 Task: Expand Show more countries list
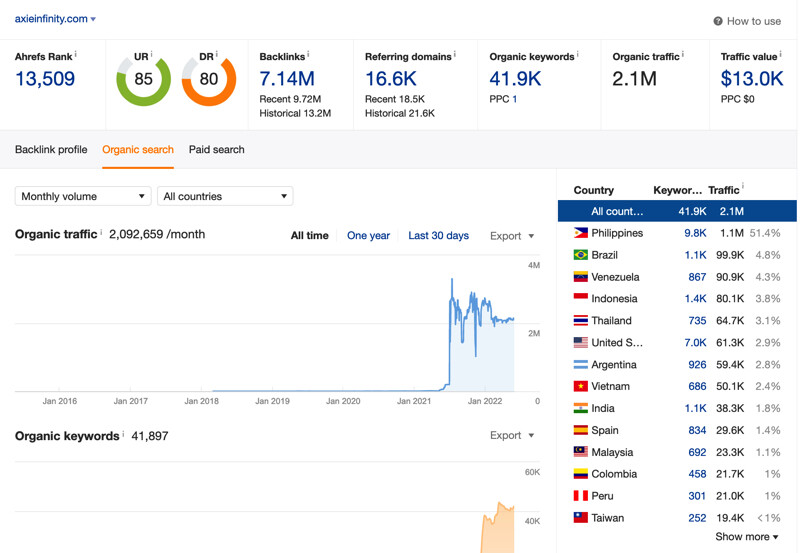pos(746,537)
